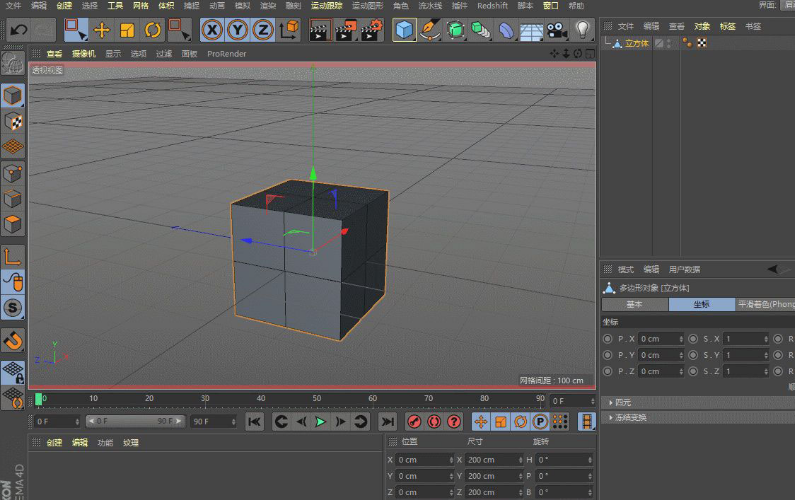
Task: Select the Rotate tool in the top toolbar
Action: coord(153,30)
